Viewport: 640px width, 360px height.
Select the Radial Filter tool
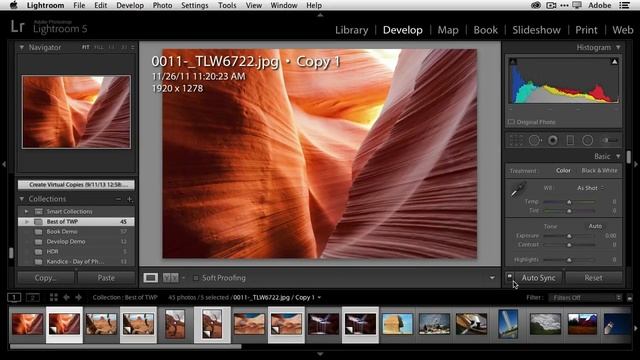click(587, 140)
